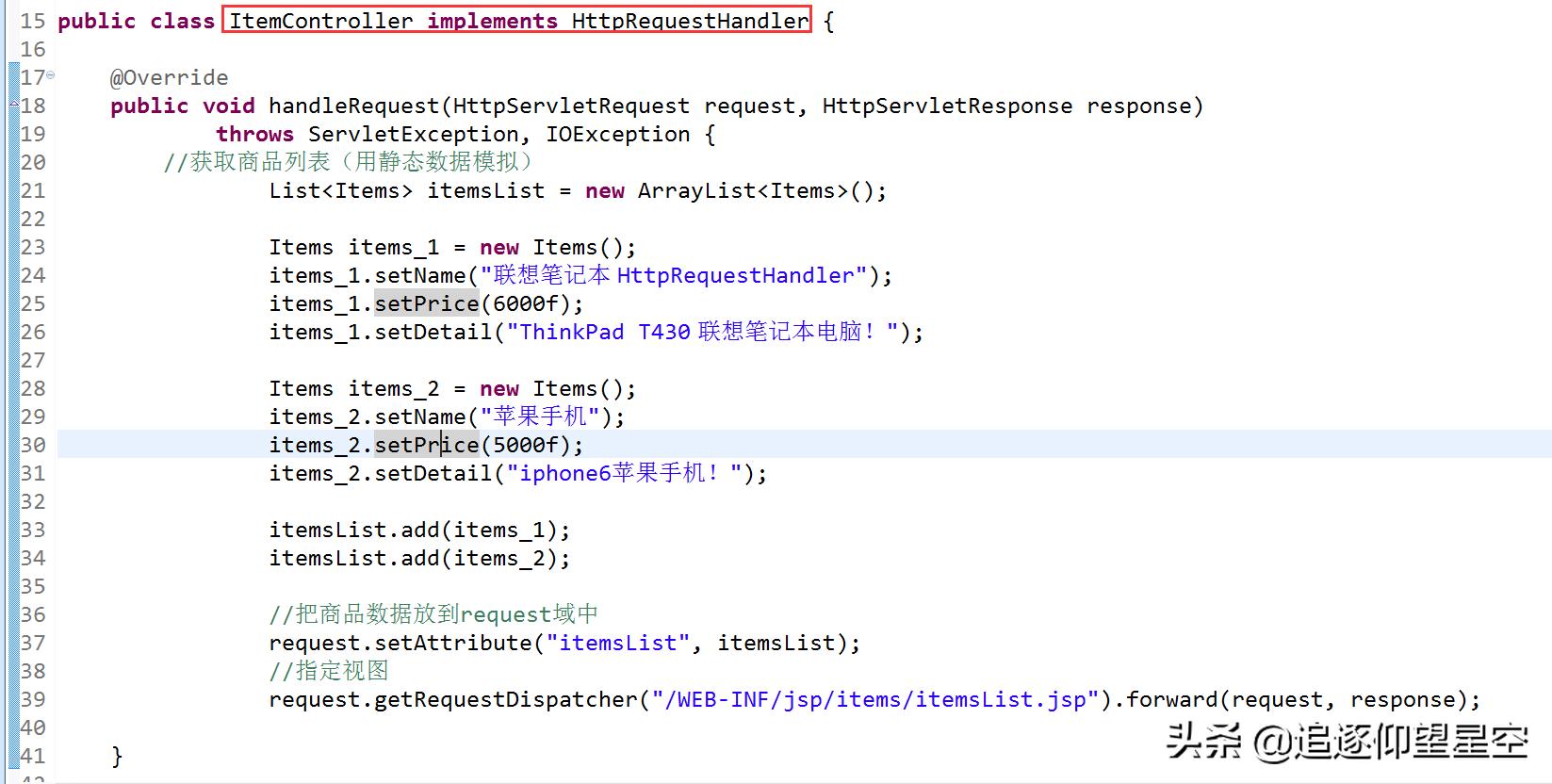
Task: Click highlighted setPrice on line 25
Action: coord(427,303)
